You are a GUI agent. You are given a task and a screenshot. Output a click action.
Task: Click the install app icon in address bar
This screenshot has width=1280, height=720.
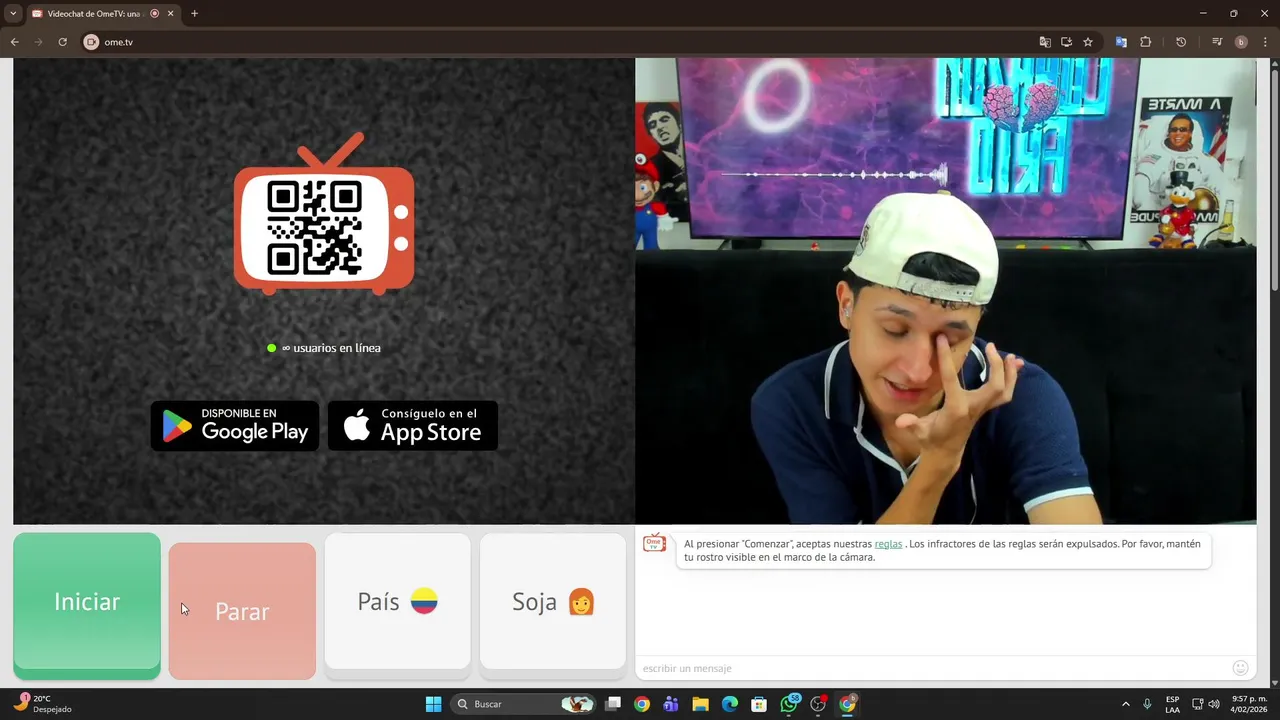(x=1066, y=42)
